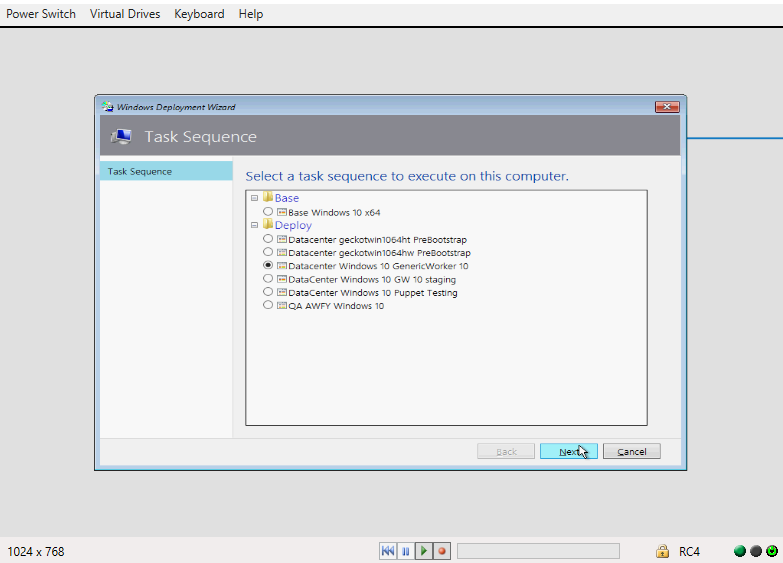Click 'Datacenter Windows 10 GenericWorker 10' text
Image resolution: width=783 pixels, height=563 pixels.
tap(378, 266)
